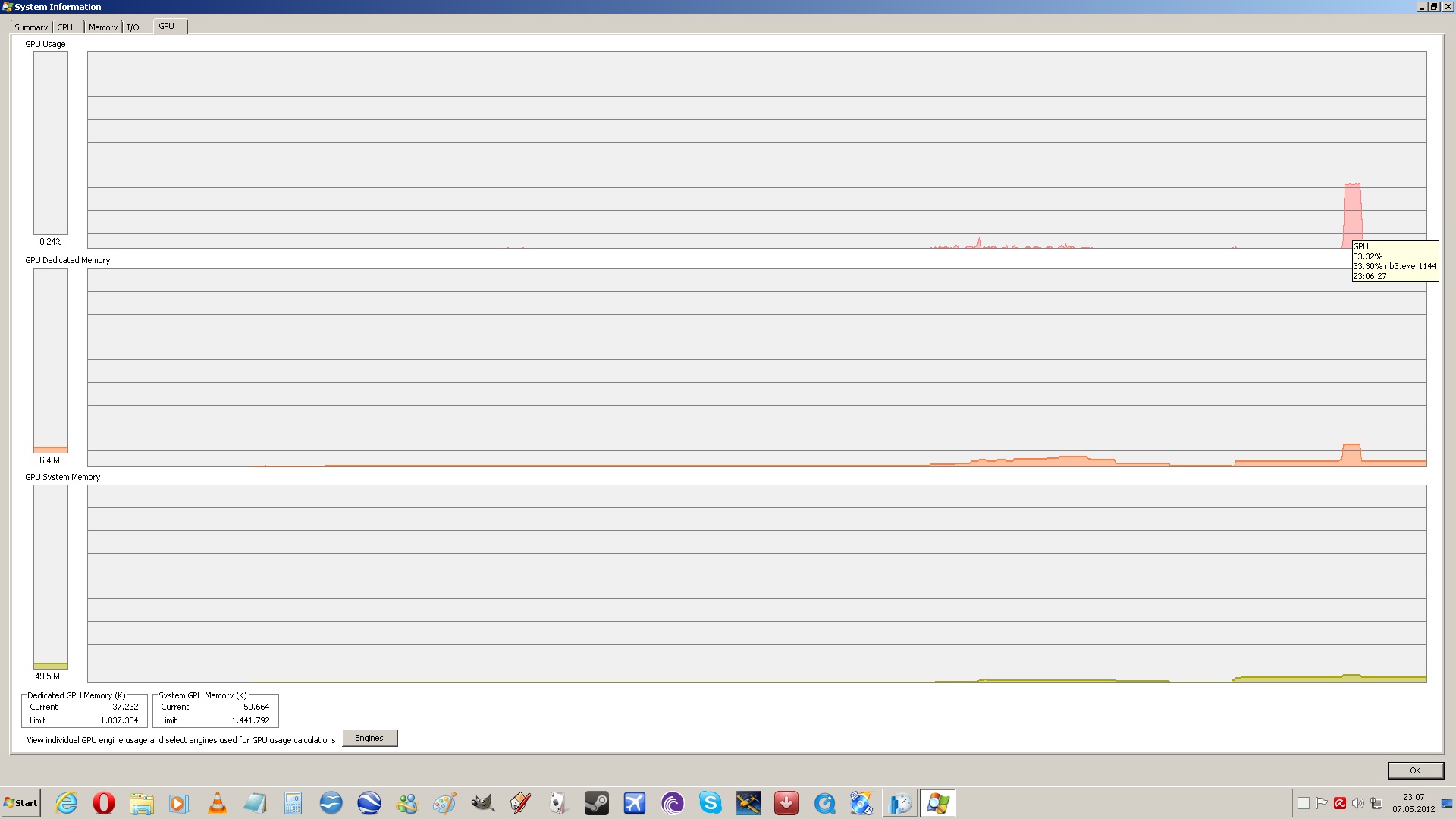The height and width of the screenshot is (819, 1456).
Task: Click the Engines button
Action: point(369,738)
